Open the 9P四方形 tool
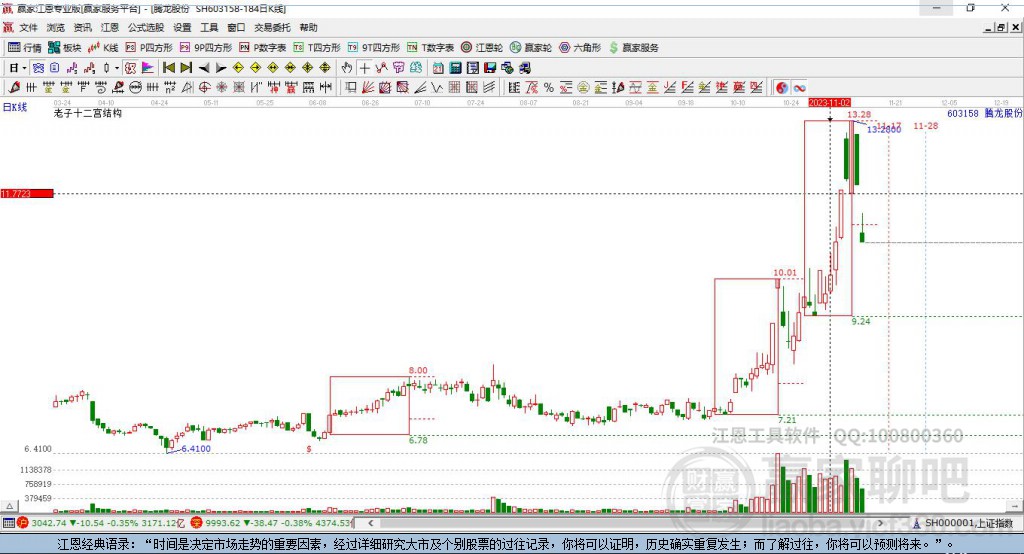Viewport: 1024px width, 554px height. [x=206, y=48]
